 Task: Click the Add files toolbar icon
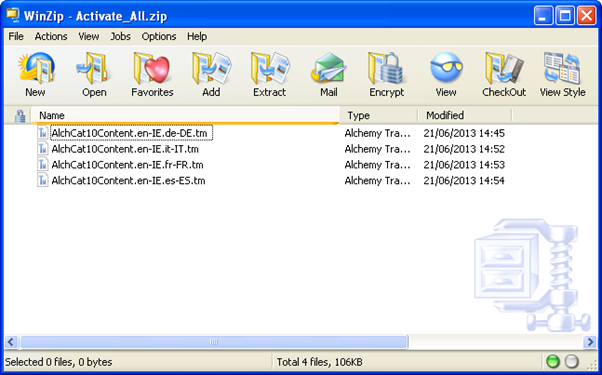click(x=211, y=69)
